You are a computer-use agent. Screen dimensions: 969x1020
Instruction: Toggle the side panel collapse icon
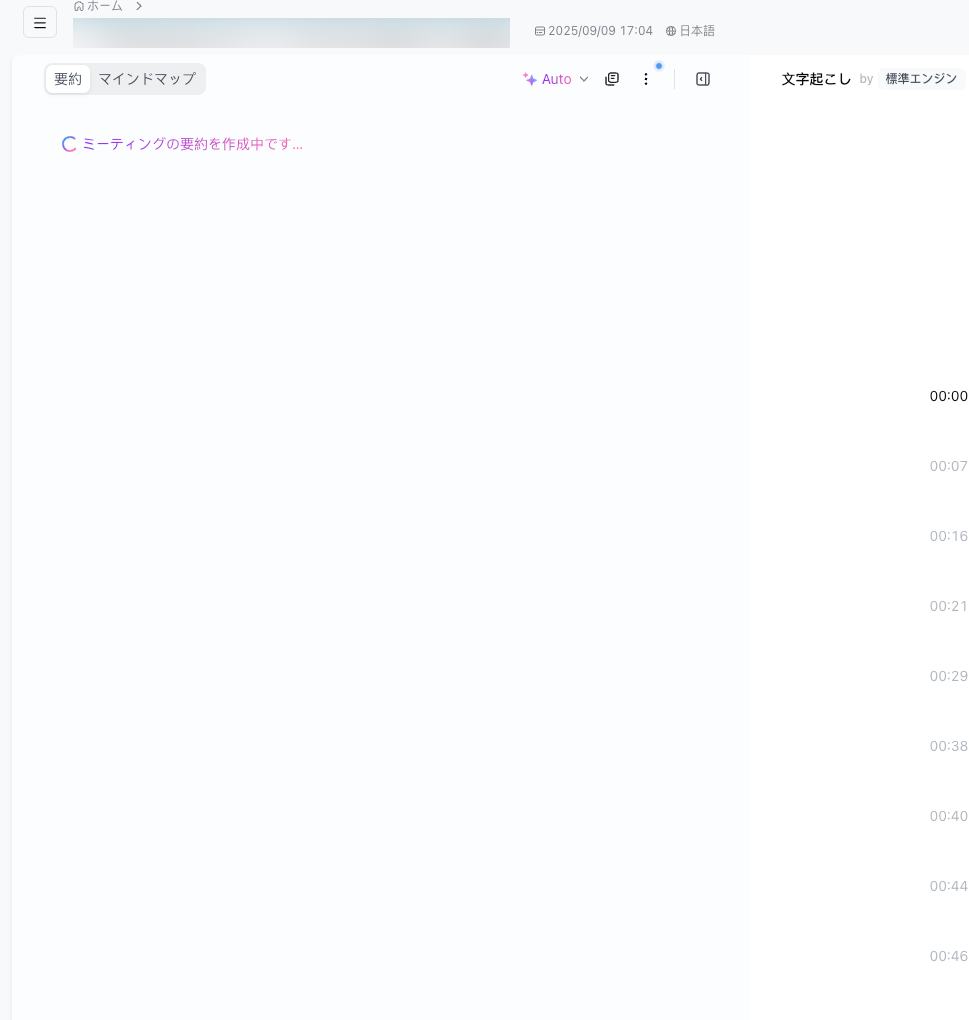(x=703, y=79)
